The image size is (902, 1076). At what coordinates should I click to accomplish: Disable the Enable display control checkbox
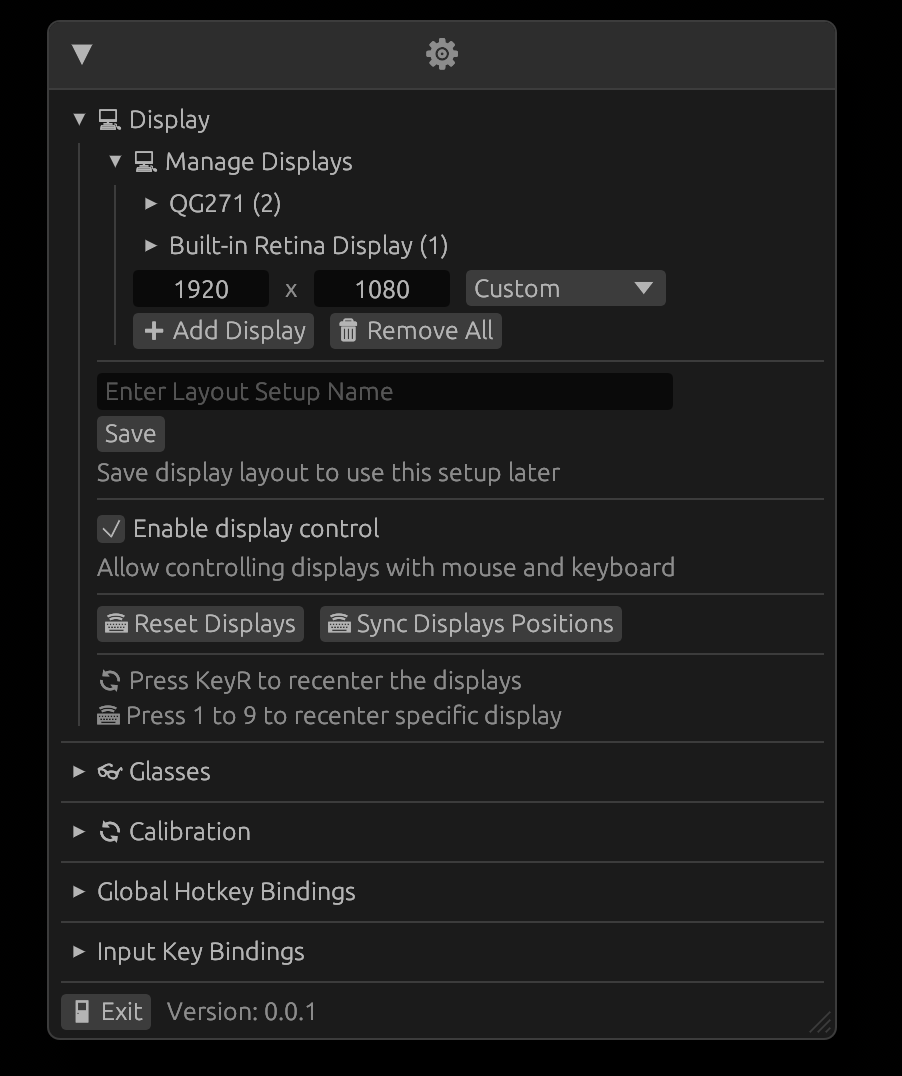click(111, 529)
